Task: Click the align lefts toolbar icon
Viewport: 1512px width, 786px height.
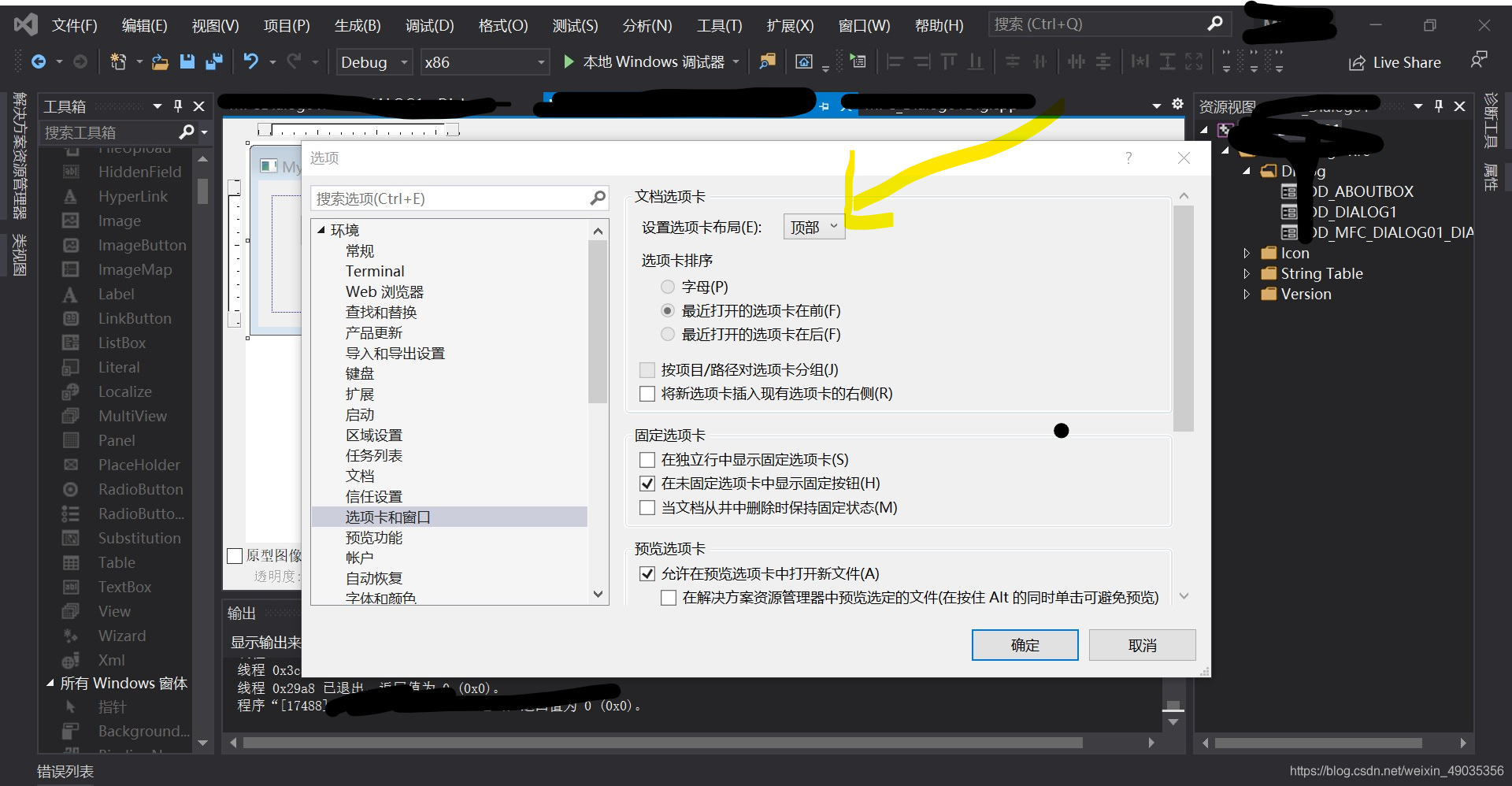Action: click(x=895, y=61)
